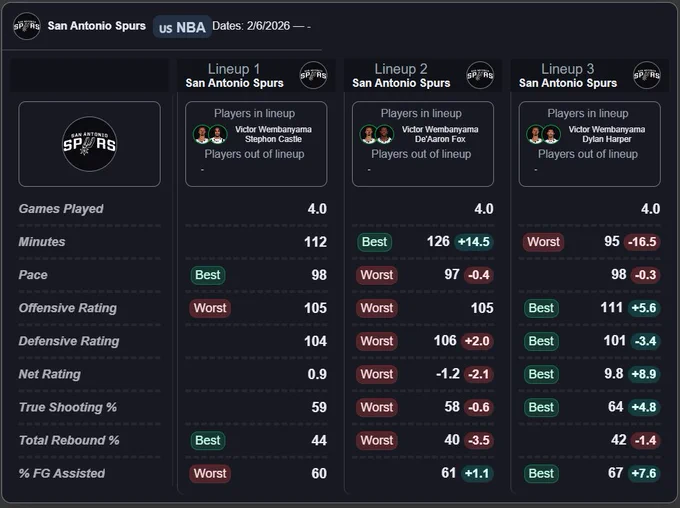Click the -2.1 net rating difference
Viewport: 680px width, 508px height.
[x=479, y=374]
